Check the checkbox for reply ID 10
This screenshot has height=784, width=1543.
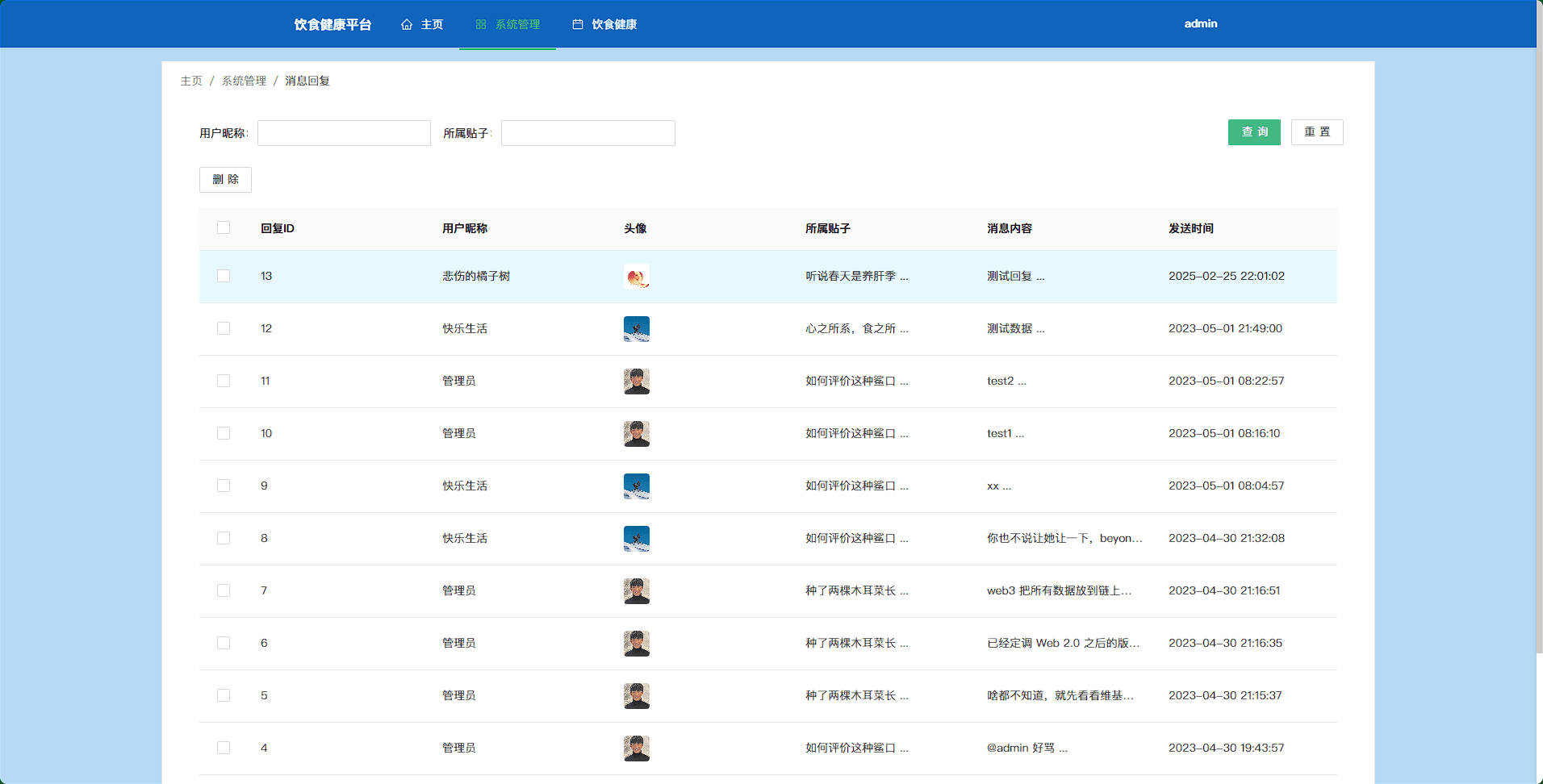point(224,433)
